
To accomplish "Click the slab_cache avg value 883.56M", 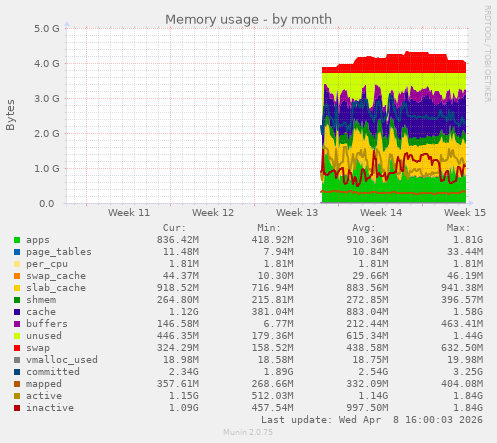I will point(367,288).
